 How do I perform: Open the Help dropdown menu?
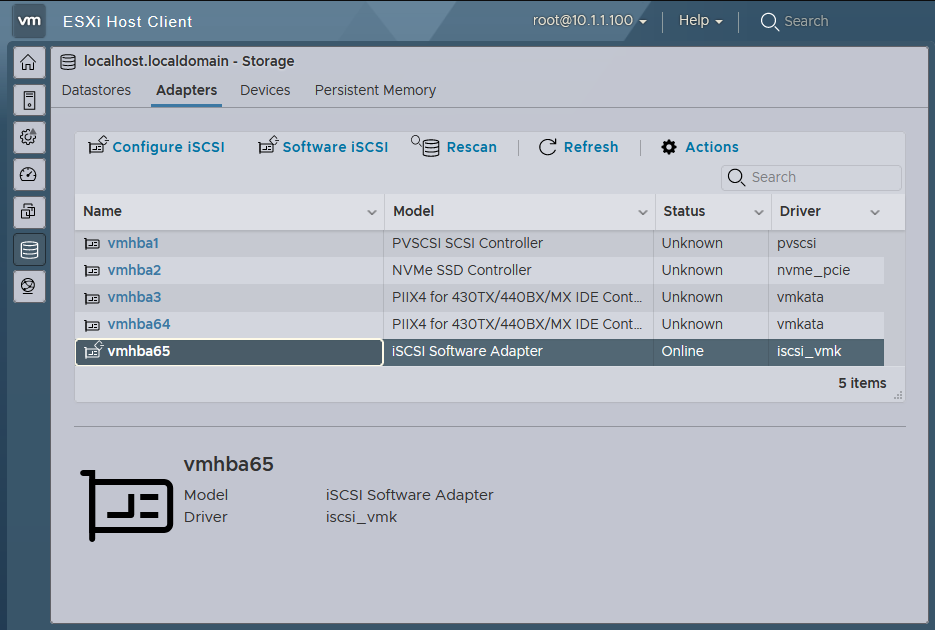coord(701,21)
